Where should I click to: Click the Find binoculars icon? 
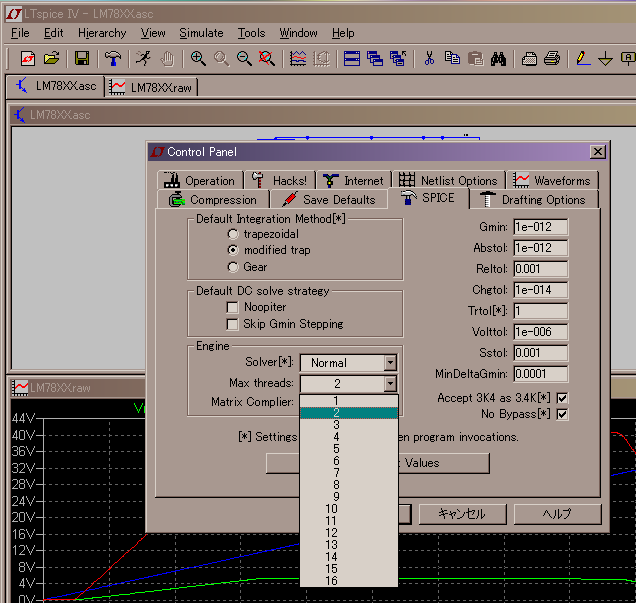(498, 59)
